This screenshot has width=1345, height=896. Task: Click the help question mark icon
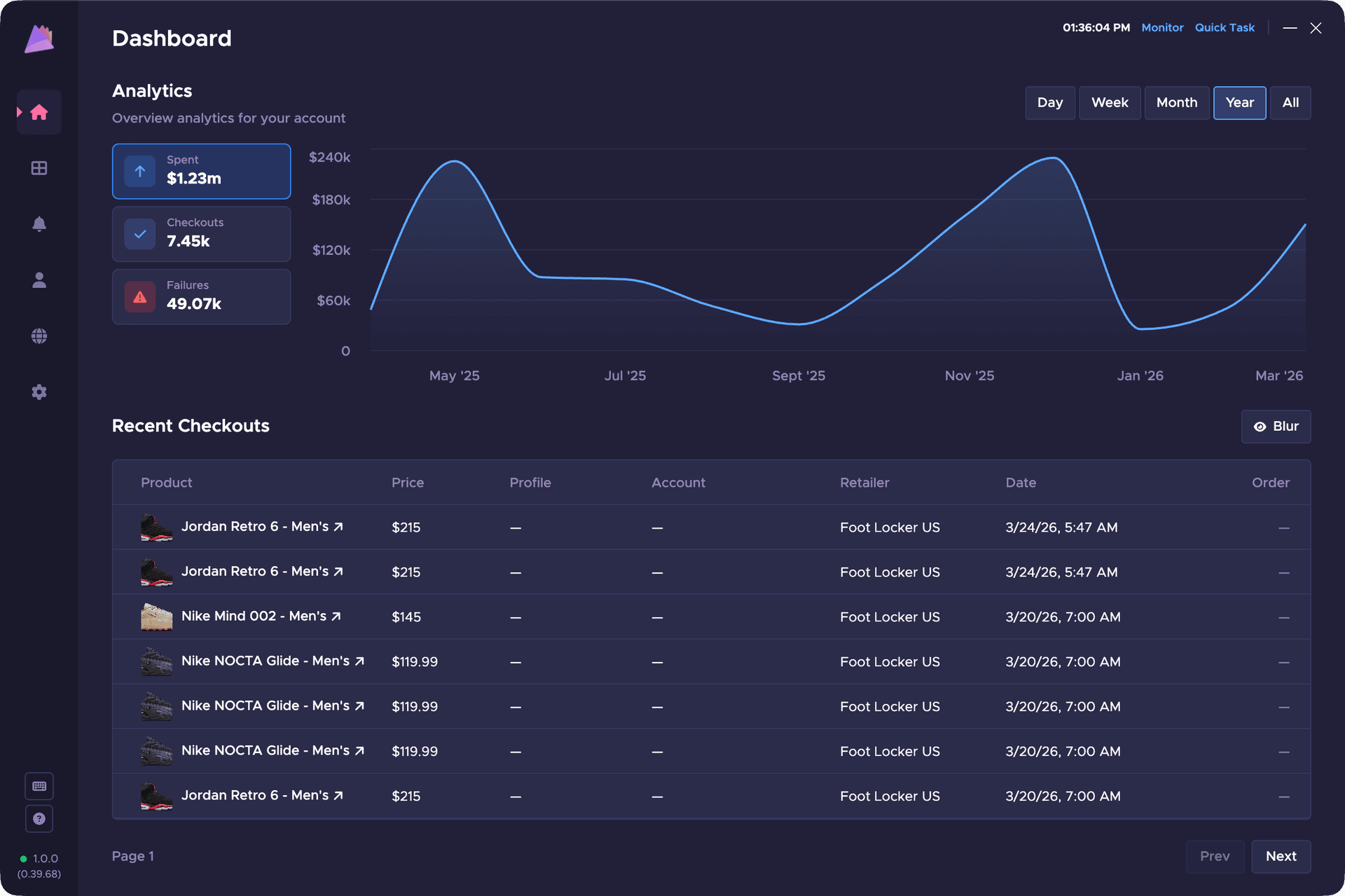(39, 818)
